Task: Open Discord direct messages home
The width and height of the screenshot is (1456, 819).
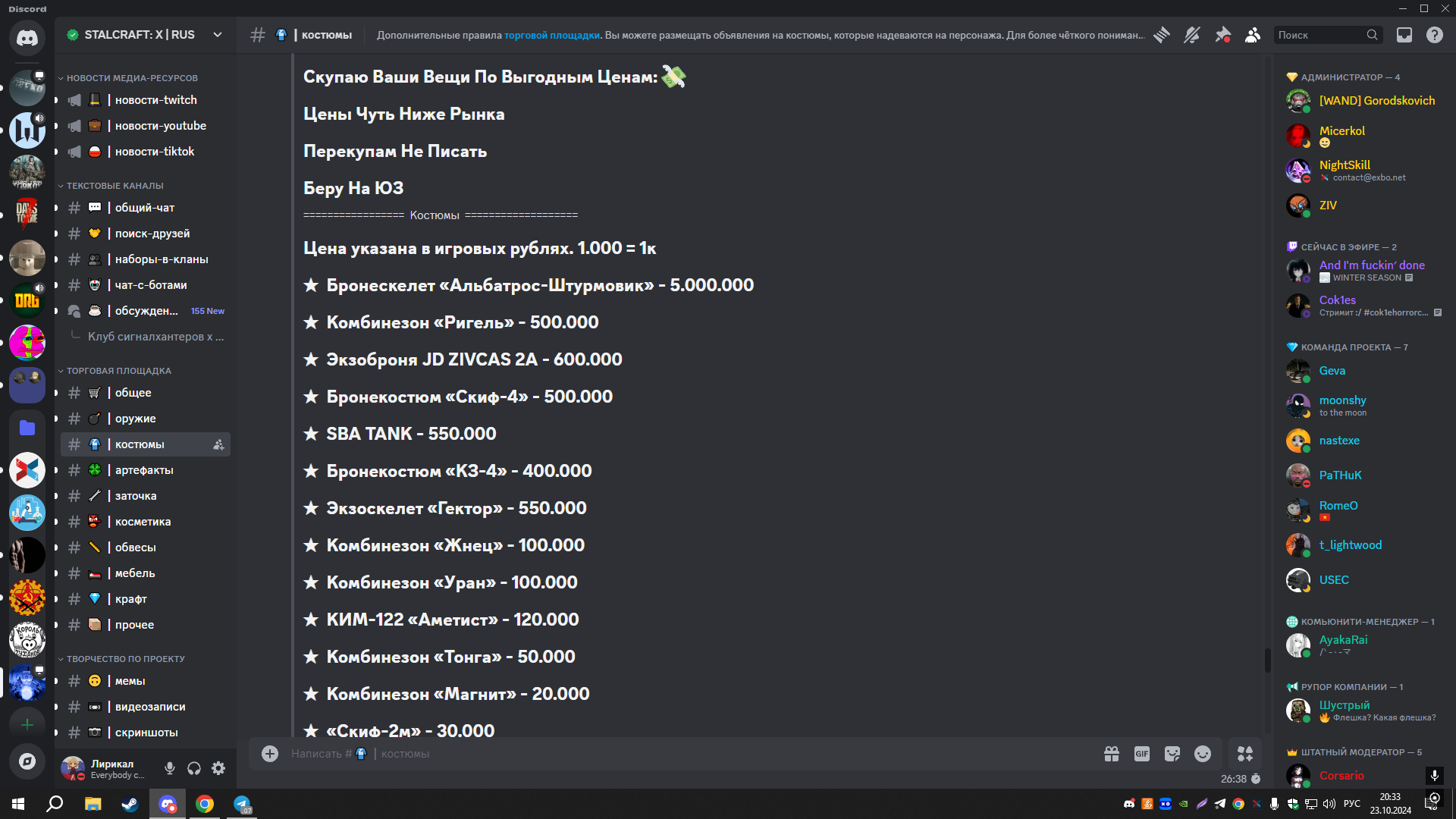Action: click(27, 37)
